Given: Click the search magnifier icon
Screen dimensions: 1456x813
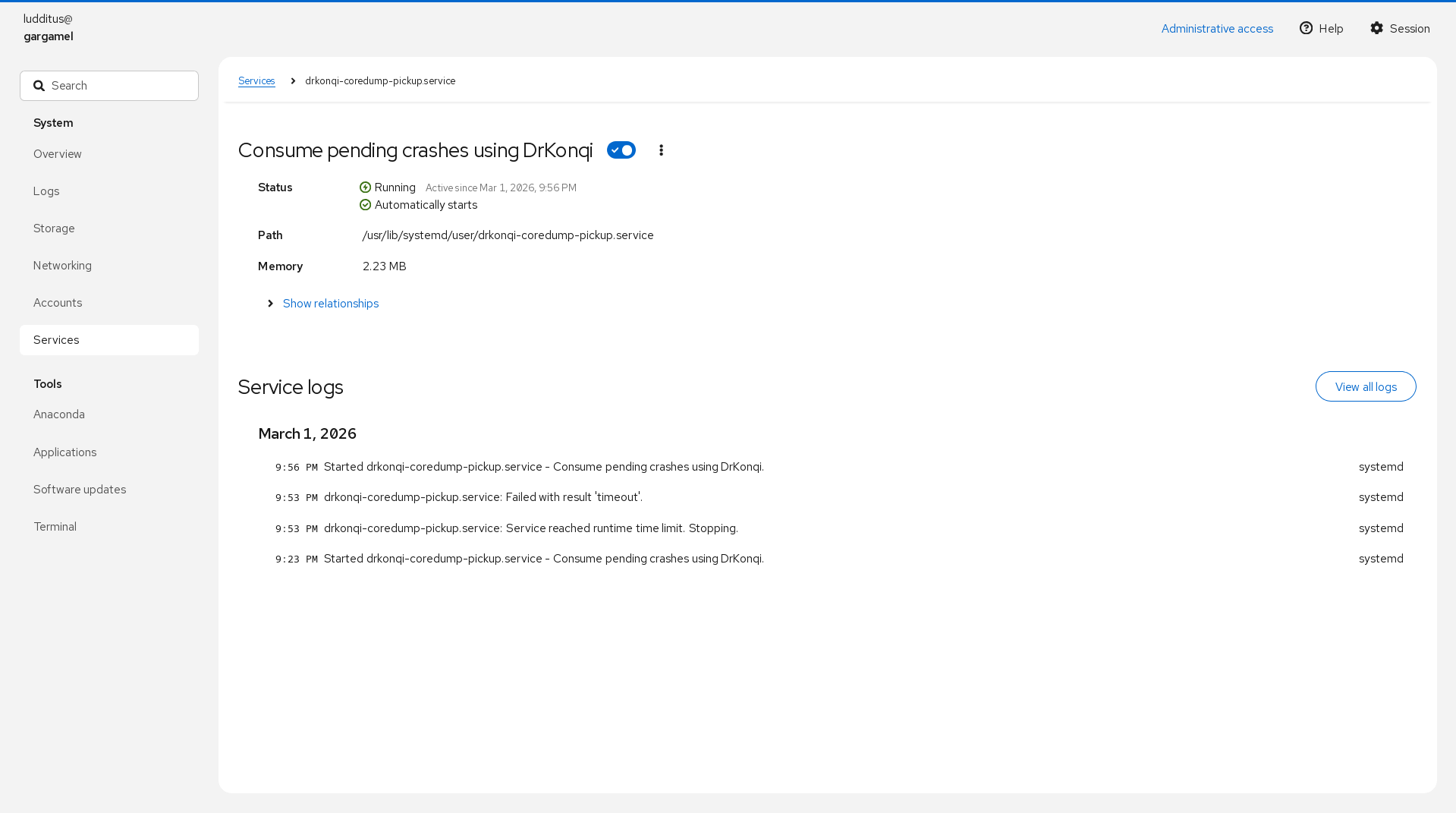Looking at the screenshot, I should tap(39, 86).
